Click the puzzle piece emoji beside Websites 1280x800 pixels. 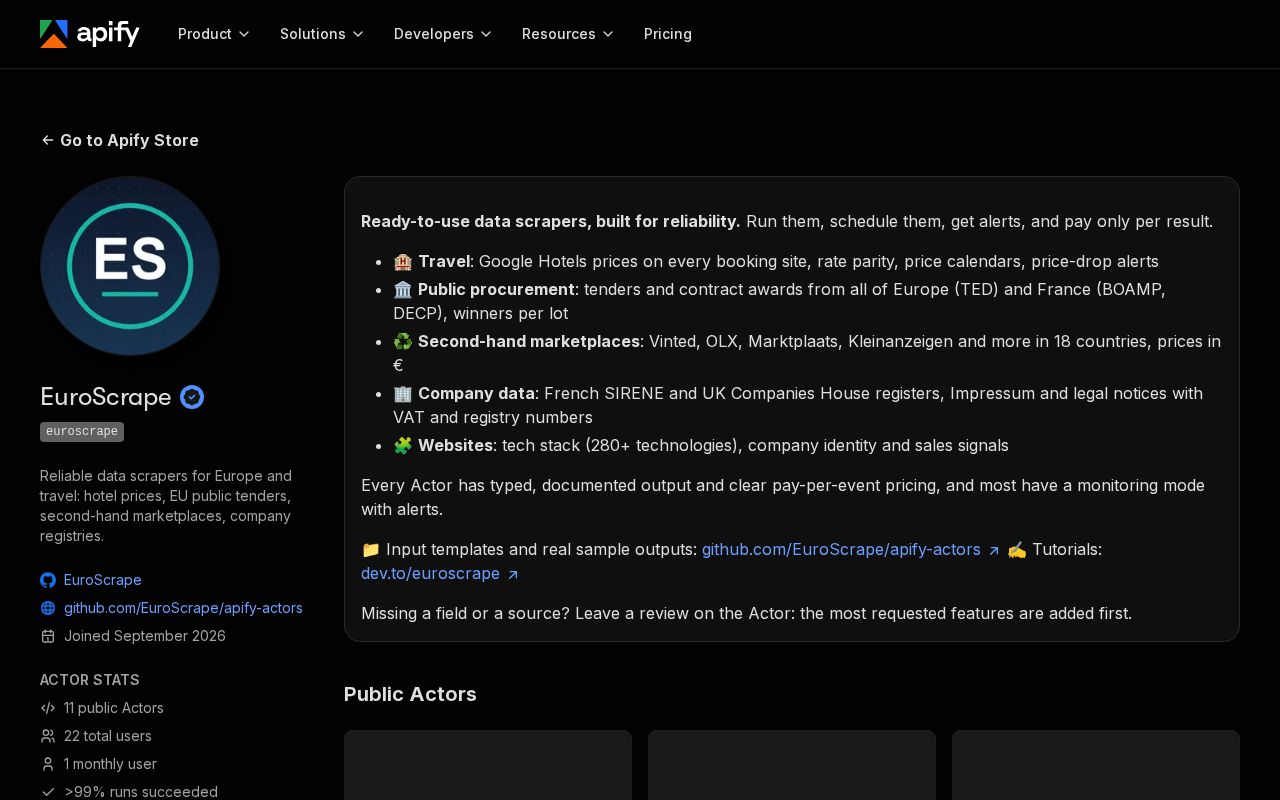[x=403, y=445]
